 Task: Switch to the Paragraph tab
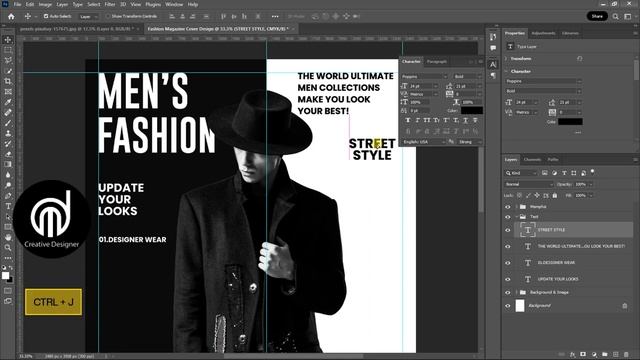[x=437, y=62]
